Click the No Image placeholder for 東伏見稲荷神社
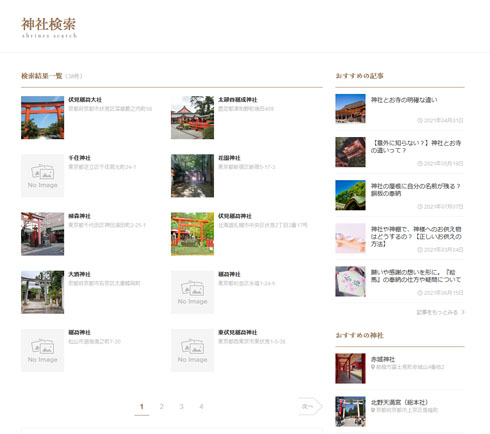This screenshot has height=434, width=490. pyautogui.click(x=192, y=350)
